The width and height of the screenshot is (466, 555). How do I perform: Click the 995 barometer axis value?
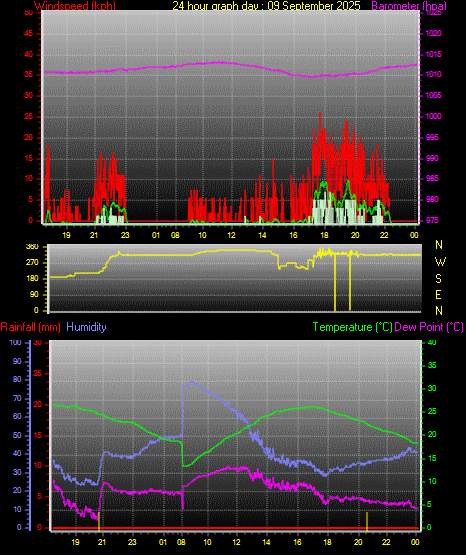(x=432, y=137)
